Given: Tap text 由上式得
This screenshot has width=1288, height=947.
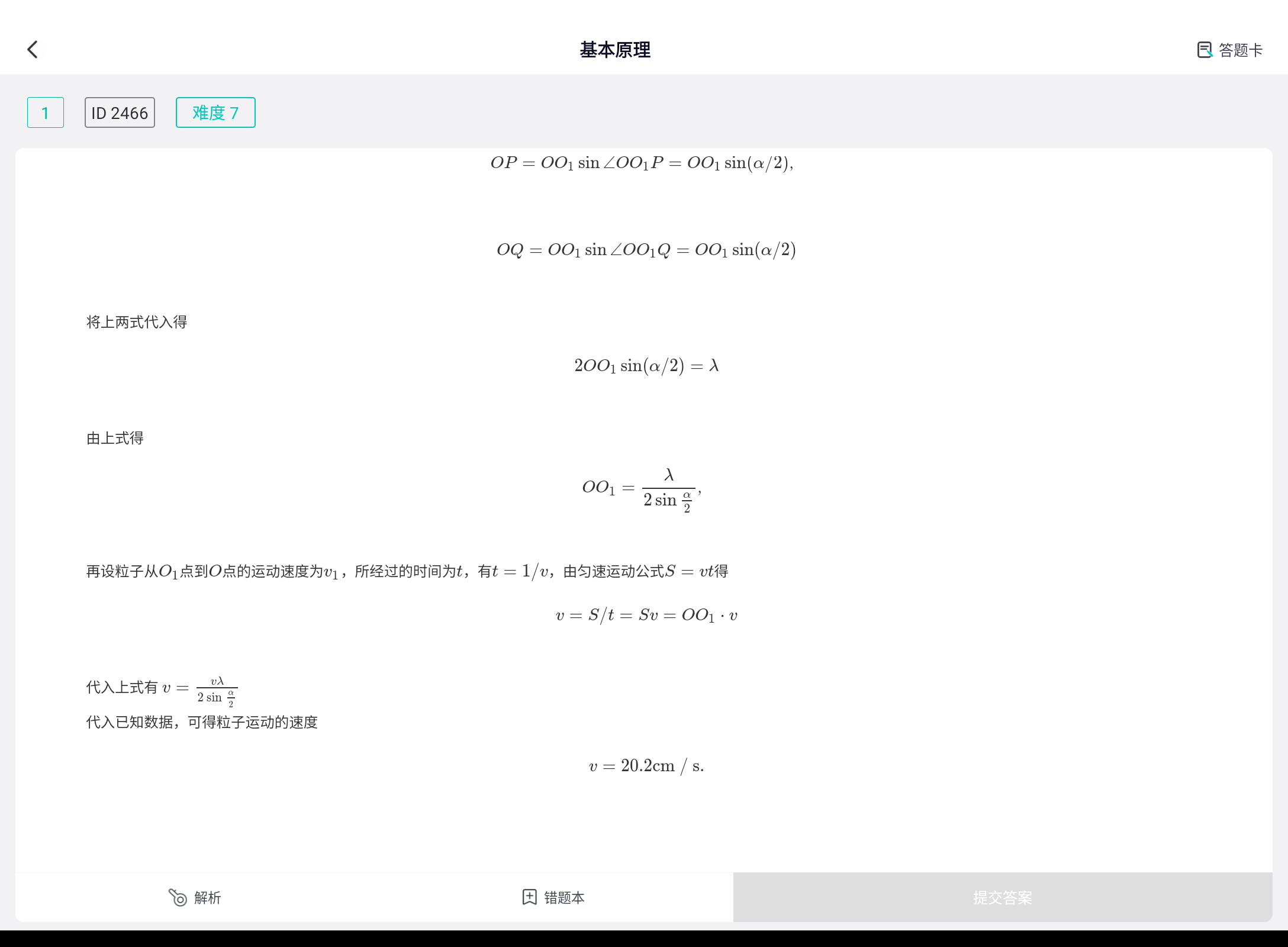Looking at the screenshot, I should pos(115,438).
